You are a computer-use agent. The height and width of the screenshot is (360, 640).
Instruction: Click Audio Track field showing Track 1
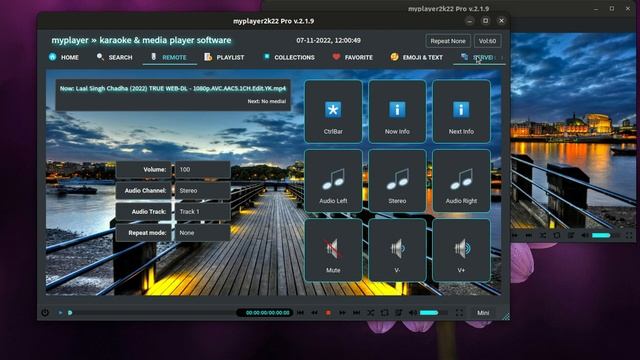pos(203,211)
